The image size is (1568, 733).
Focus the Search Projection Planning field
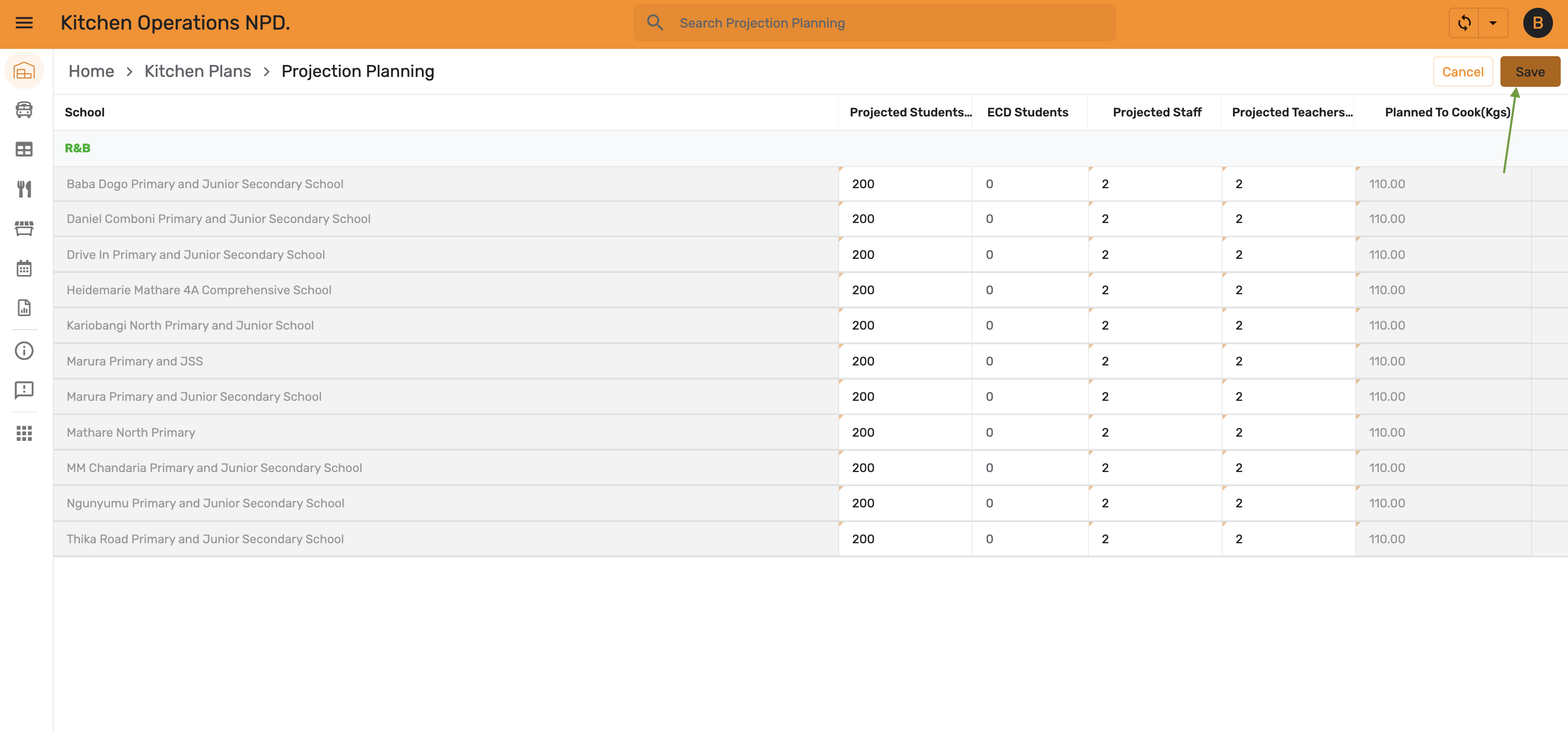(874, 23)
